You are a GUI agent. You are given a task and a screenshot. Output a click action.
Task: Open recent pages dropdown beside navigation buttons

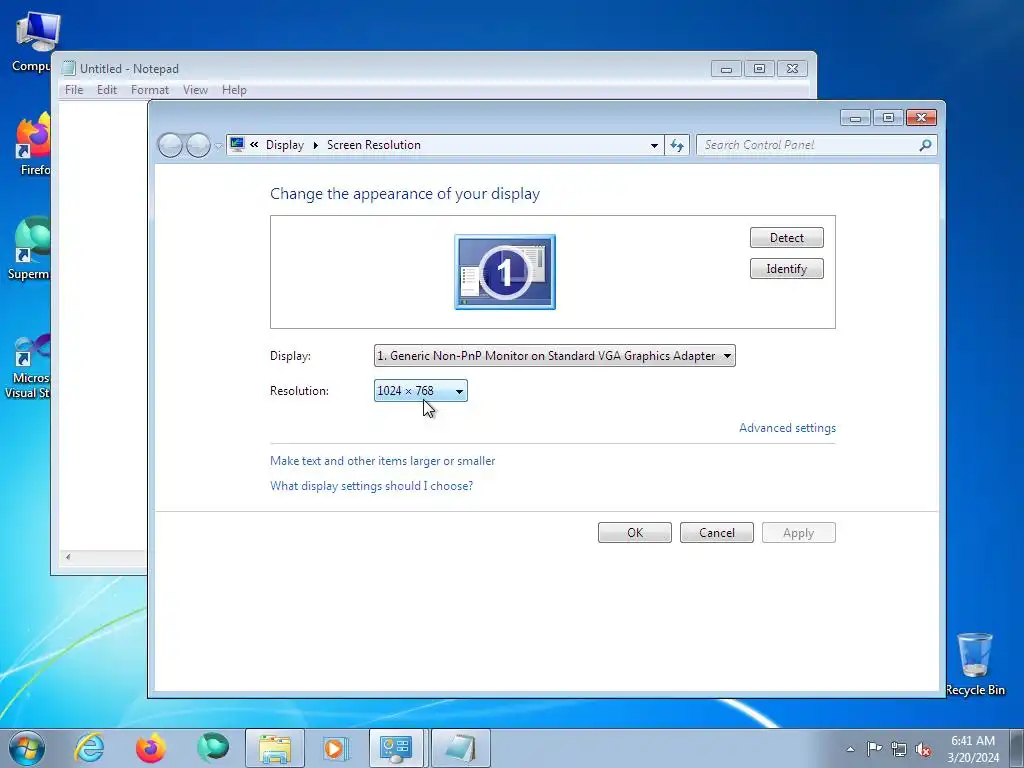point(219,146)
